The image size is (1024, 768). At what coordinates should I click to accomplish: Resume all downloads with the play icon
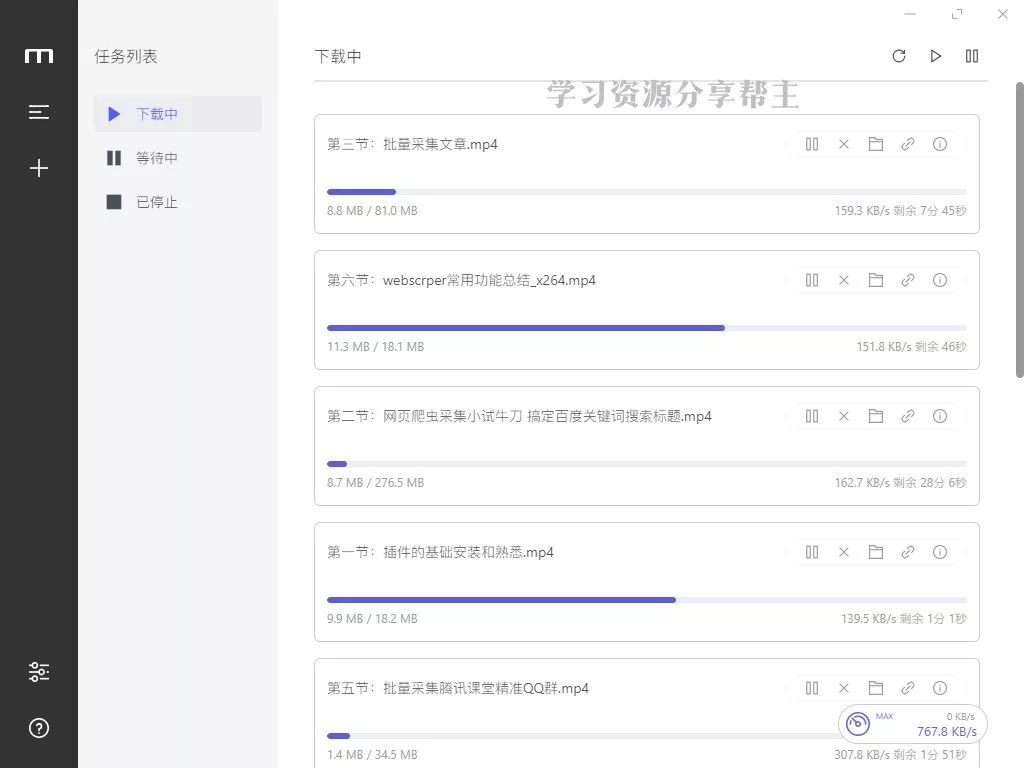tap(935, 56)
